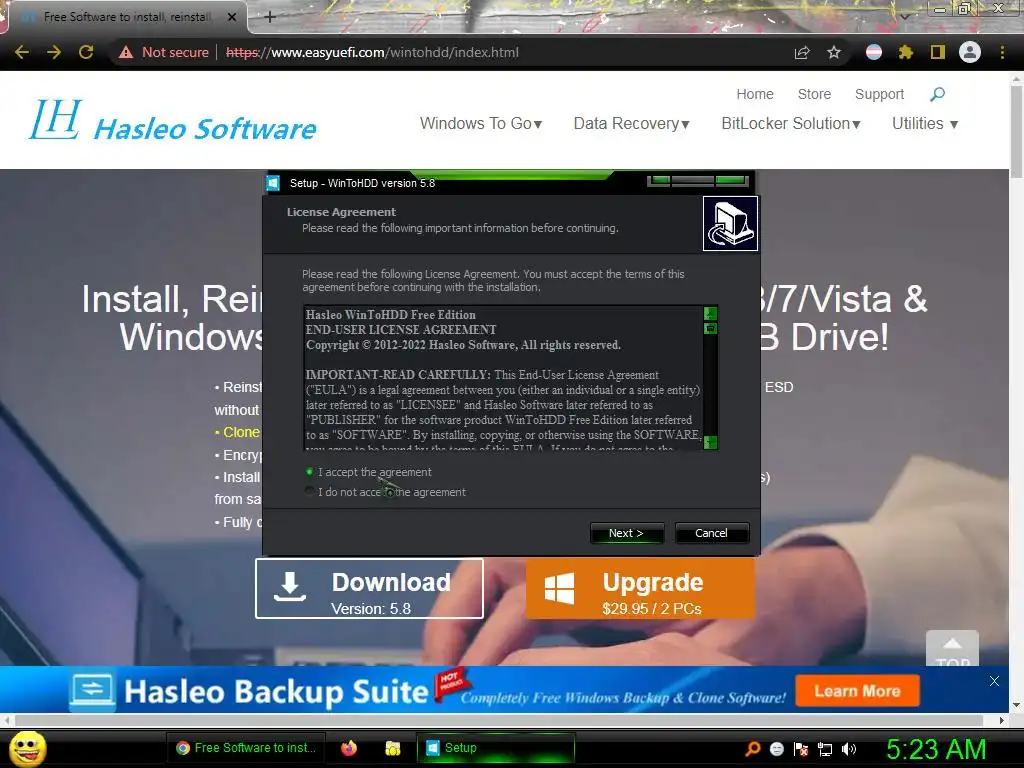
Task: Click the setup installer computer icon
Action: point(730,223)
